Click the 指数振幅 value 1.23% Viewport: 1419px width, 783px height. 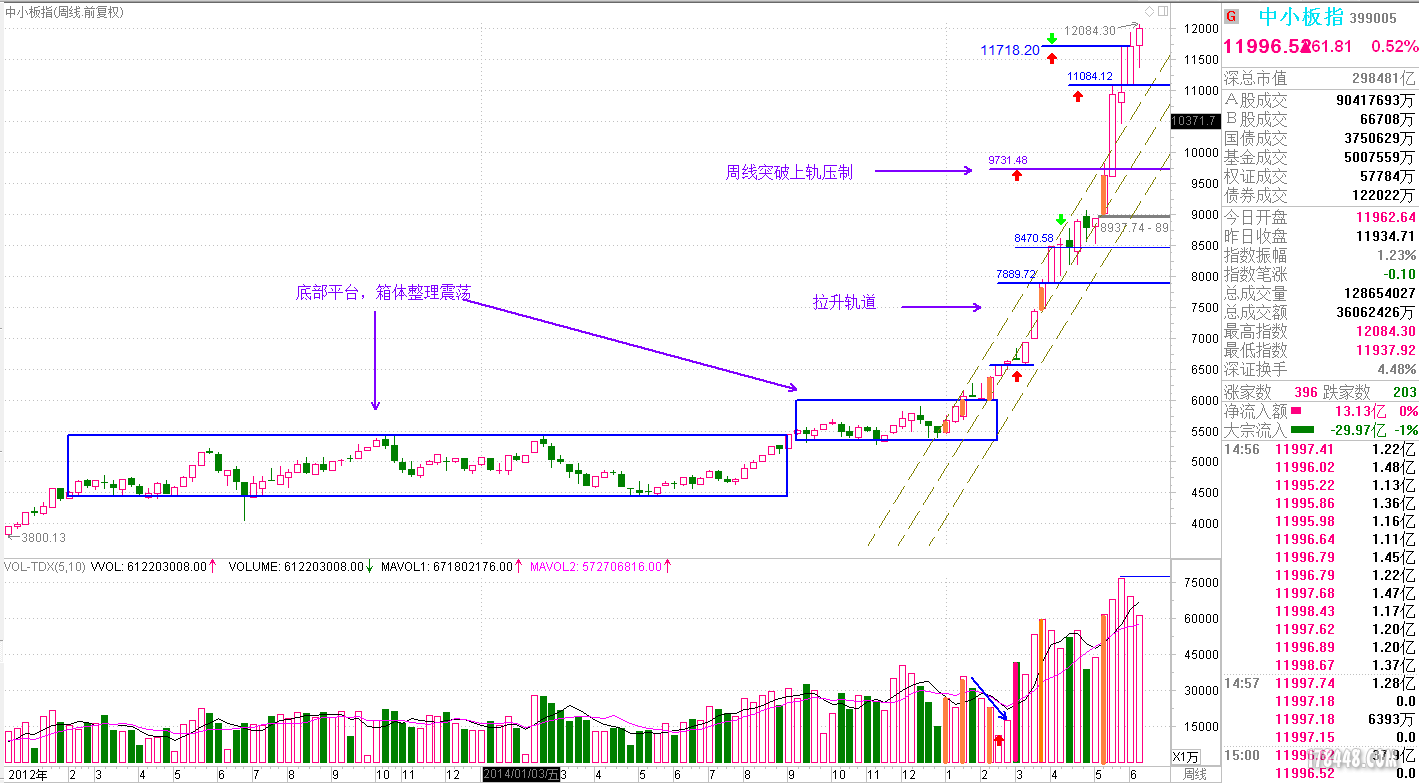click(1396, 255)
